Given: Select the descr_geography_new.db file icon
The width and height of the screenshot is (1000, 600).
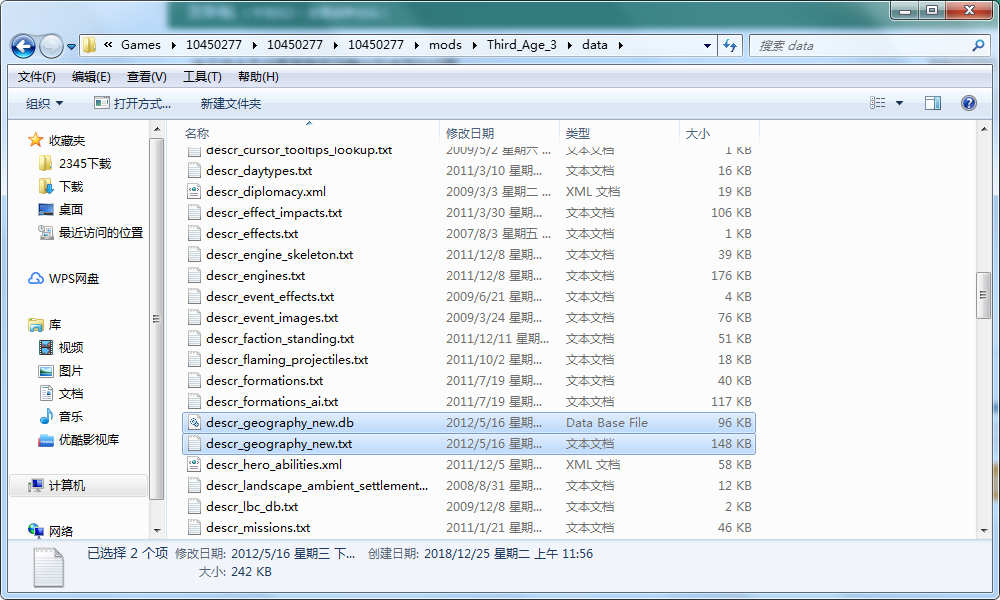Looking at the screenshot, I should coord(195,423).
